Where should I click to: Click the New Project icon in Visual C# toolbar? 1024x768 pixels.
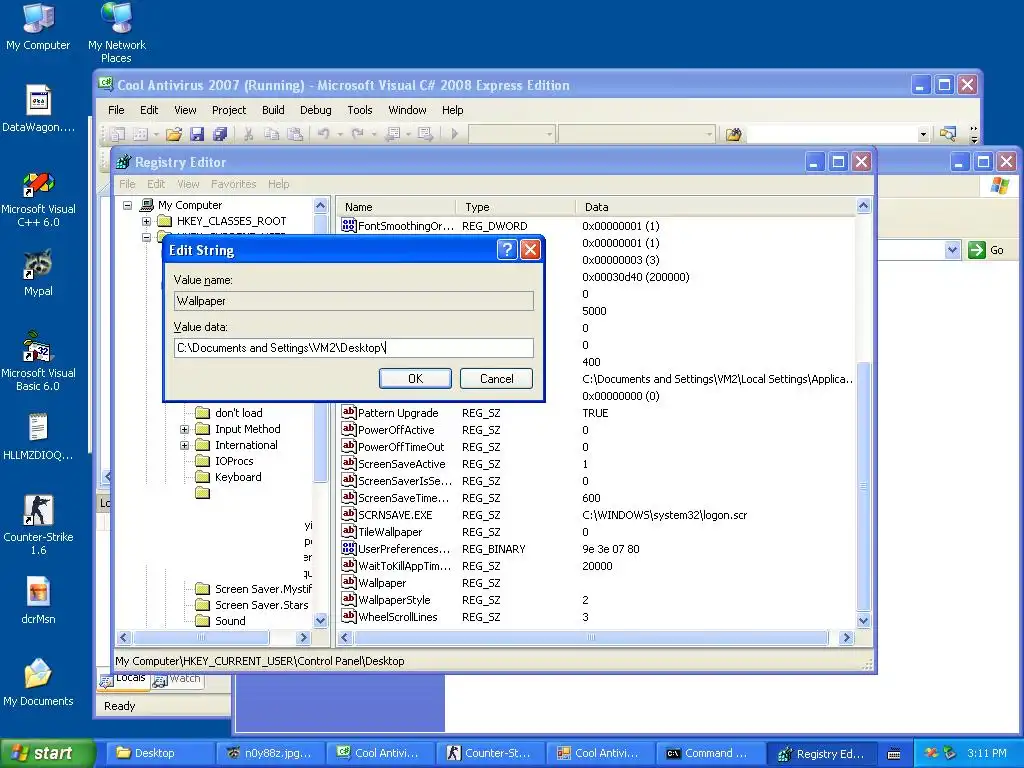[x=118, y=135]
